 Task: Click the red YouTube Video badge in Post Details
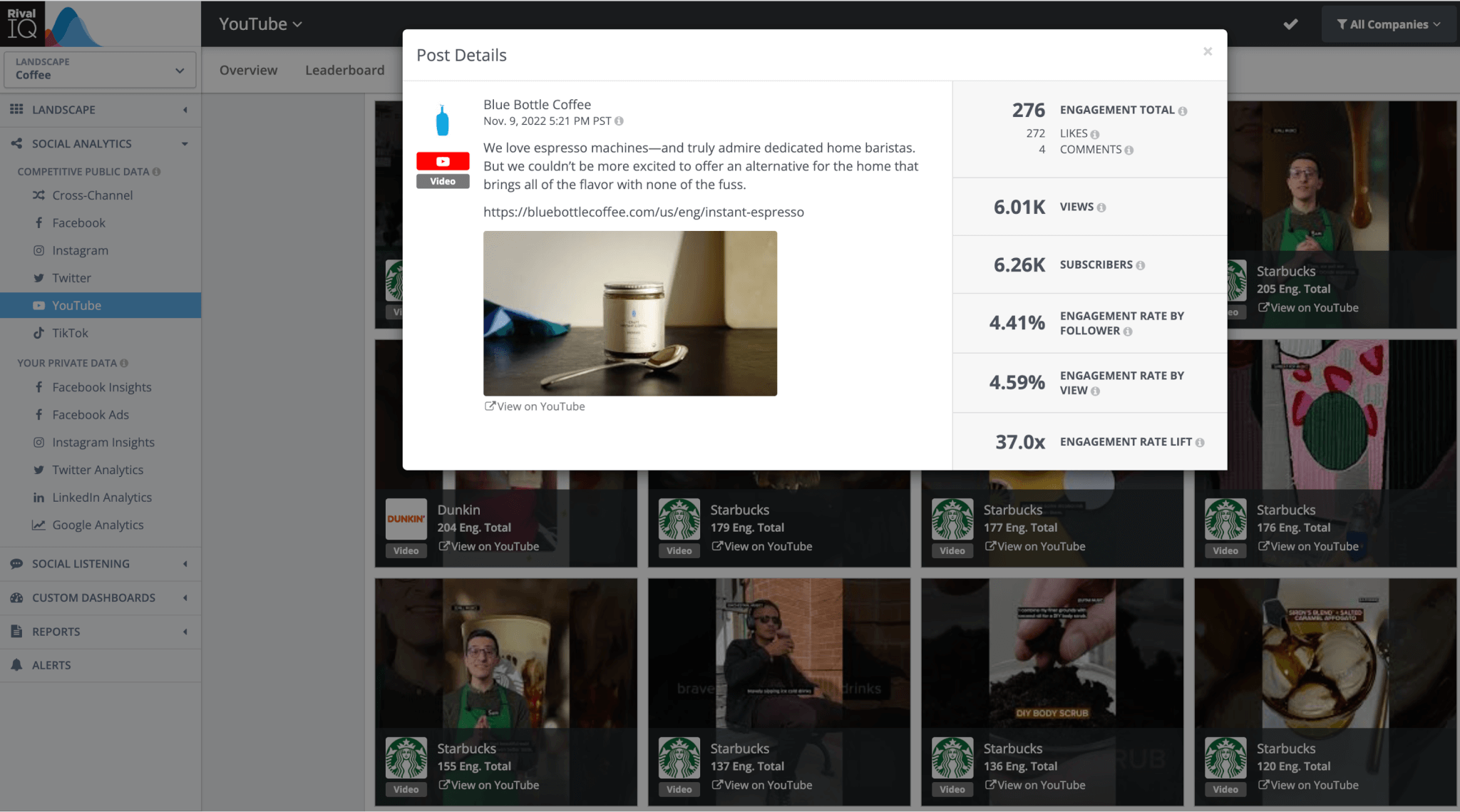click(x=442, y=161)
